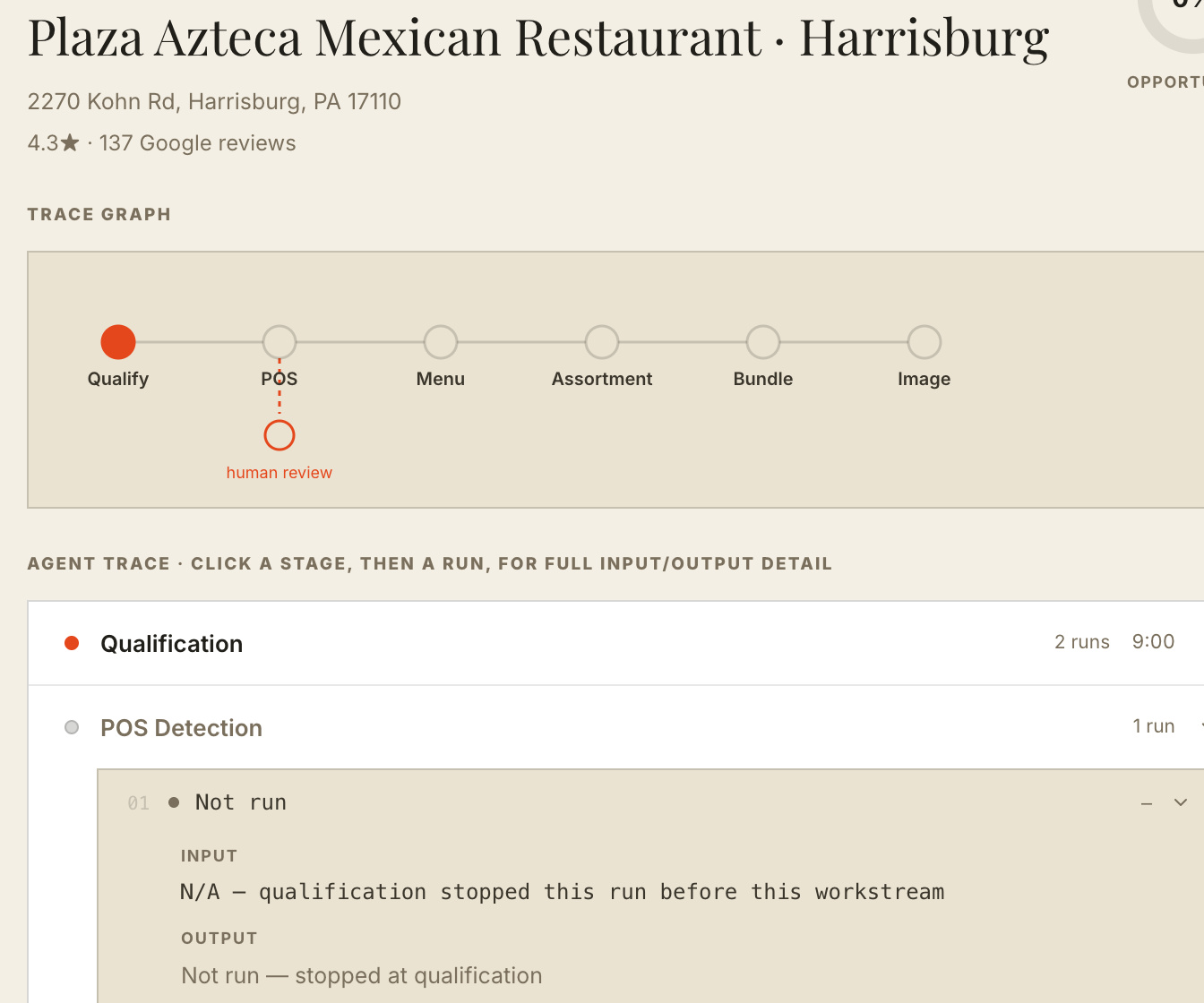Select the Image stage node
The width and height of the screenshot is (1204, 1003).
pyautogui.click(x=924, y=342)
